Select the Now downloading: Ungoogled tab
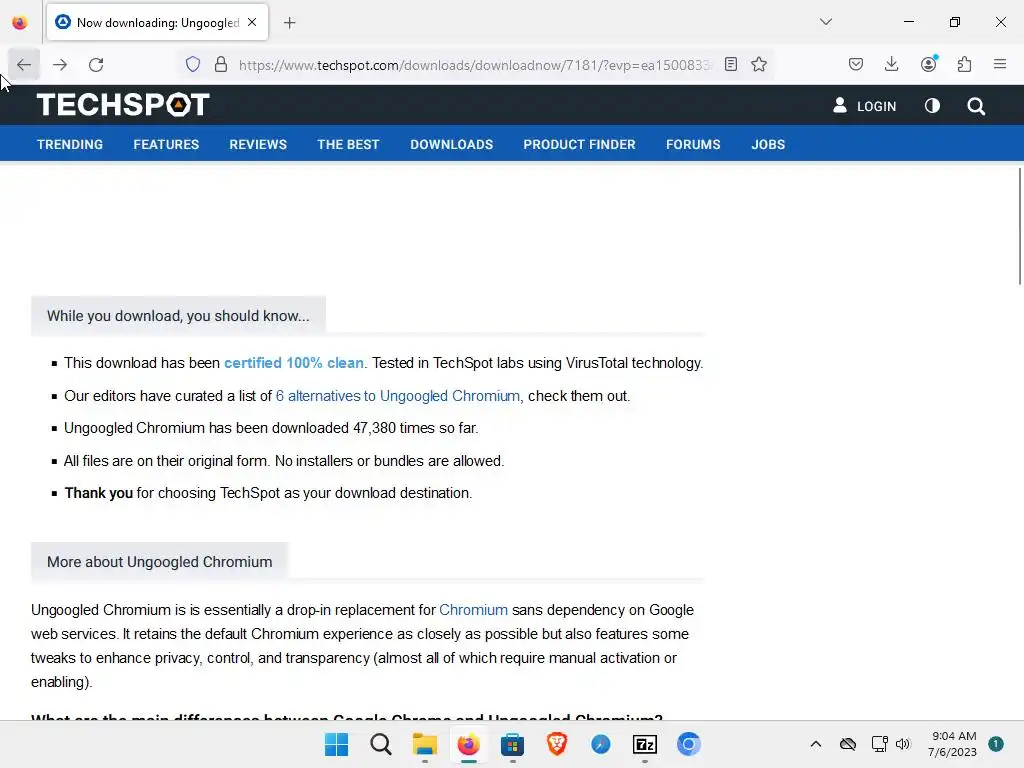 (x=157, y=23)
